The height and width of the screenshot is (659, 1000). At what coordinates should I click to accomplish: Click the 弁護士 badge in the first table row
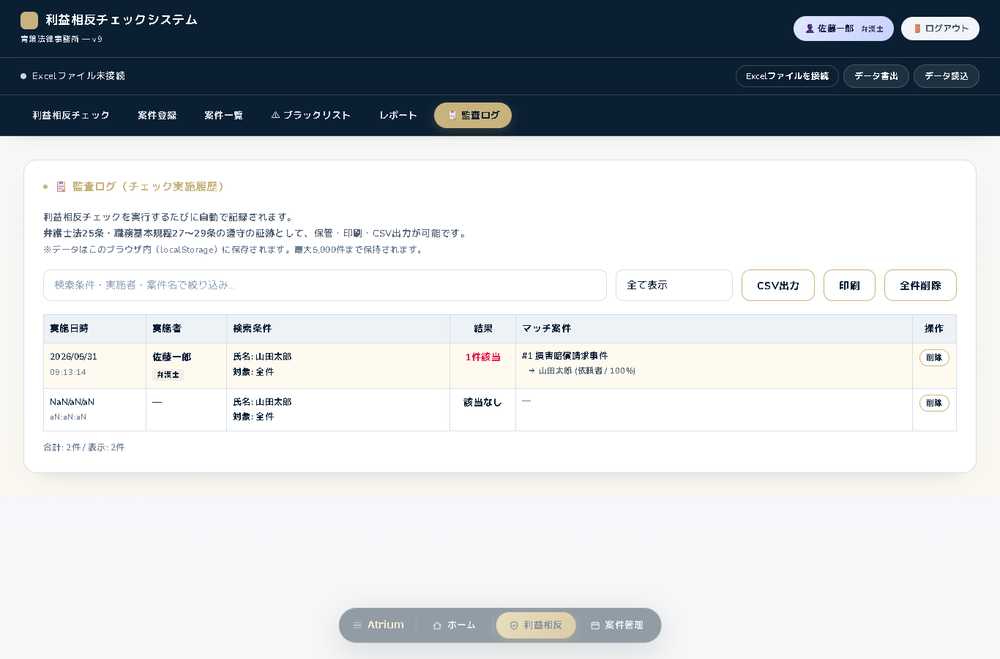point(168,375)
